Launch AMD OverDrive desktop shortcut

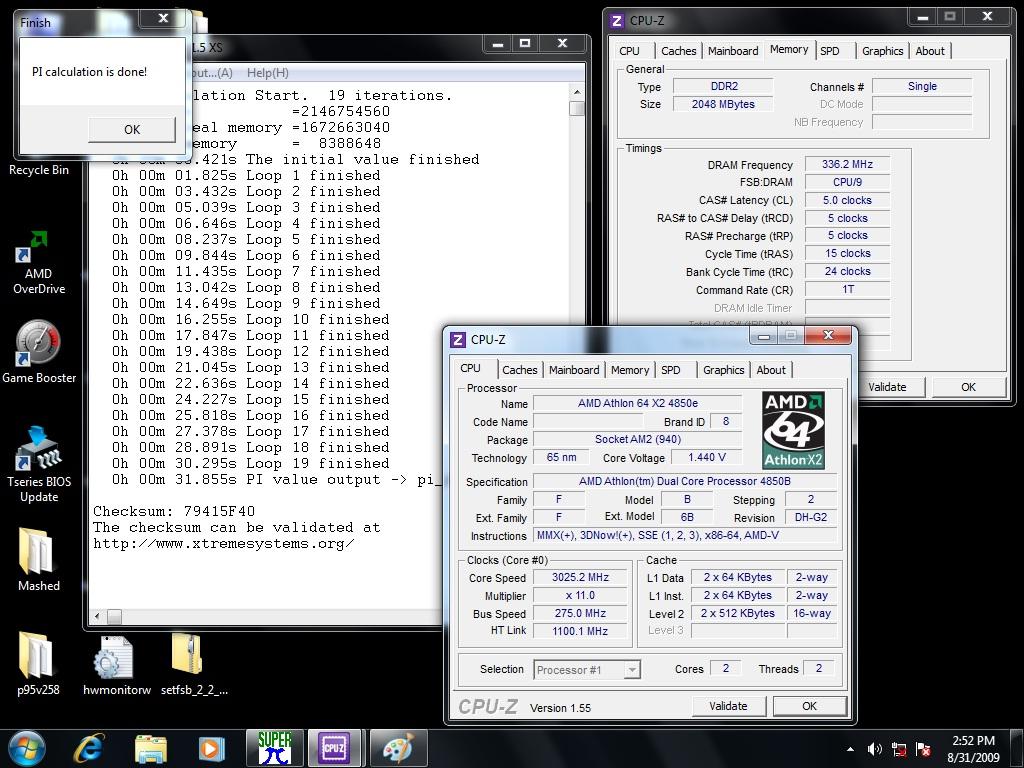click(x=39, y=263)
